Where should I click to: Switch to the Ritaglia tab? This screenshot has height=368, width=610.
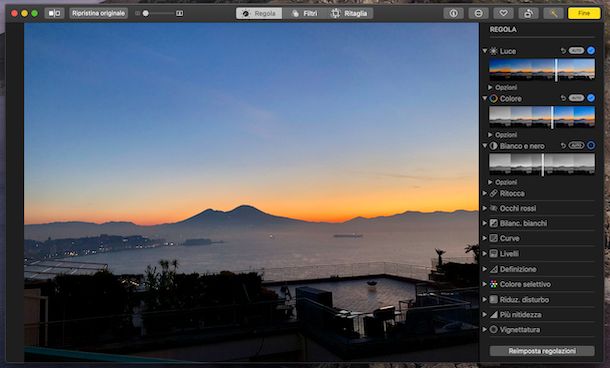(349, 13)
